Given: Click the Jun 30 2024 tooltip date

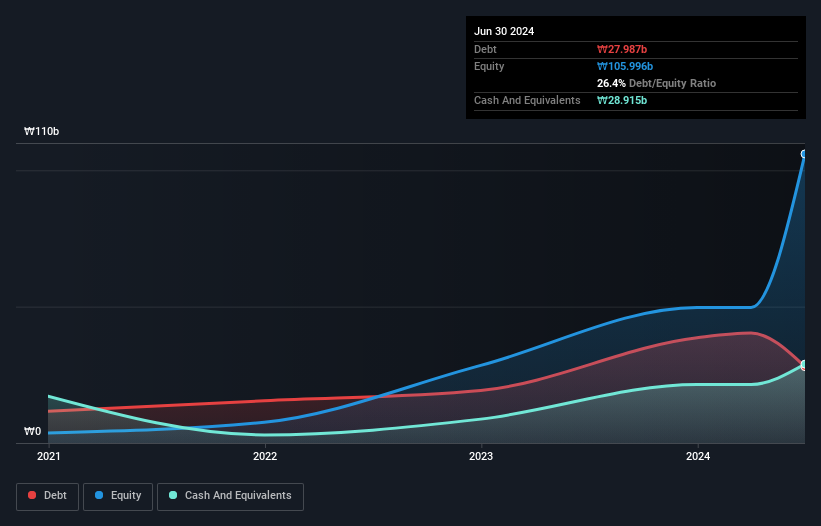Looking at the screenshot, I should pos(504,31).
